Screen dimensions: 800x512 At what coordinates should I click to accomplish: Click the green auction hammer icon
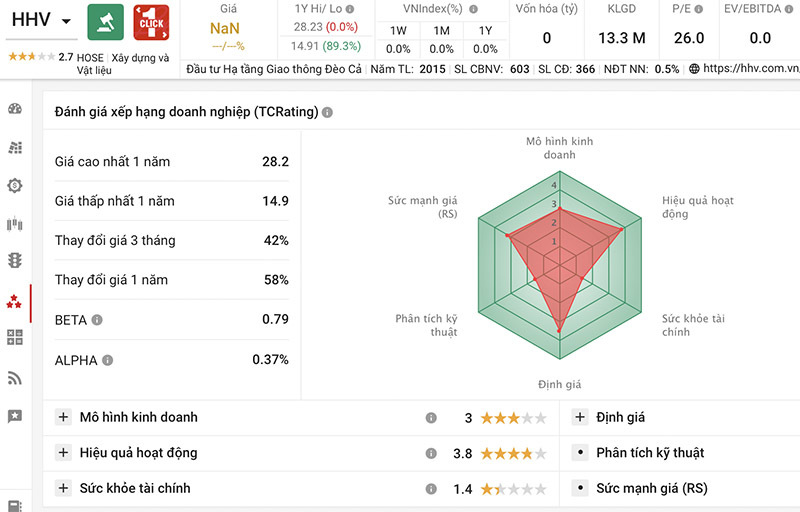(x=105, y=22)
